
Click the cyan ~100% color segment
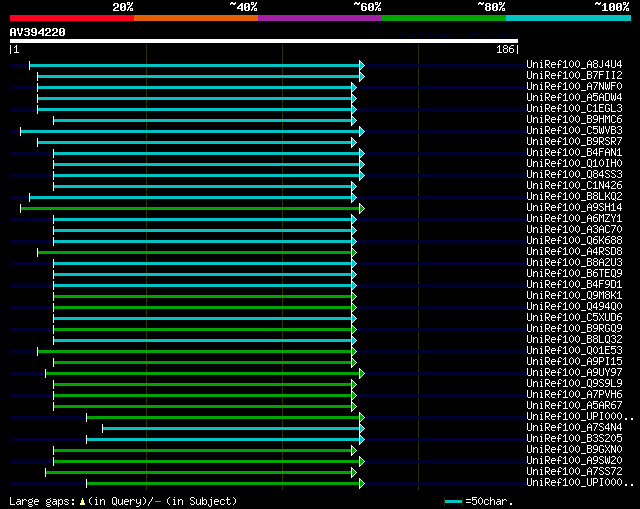568,18
